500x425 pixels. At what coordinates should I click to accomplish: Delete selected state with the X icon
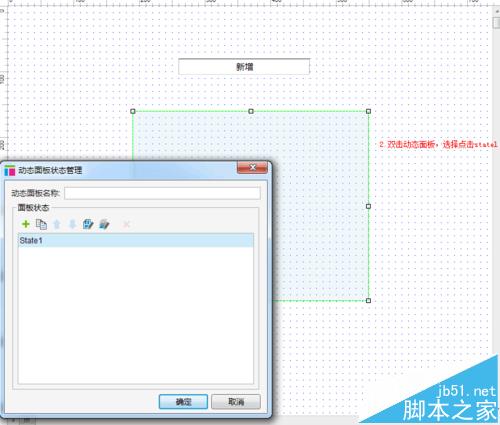[126, 224]
